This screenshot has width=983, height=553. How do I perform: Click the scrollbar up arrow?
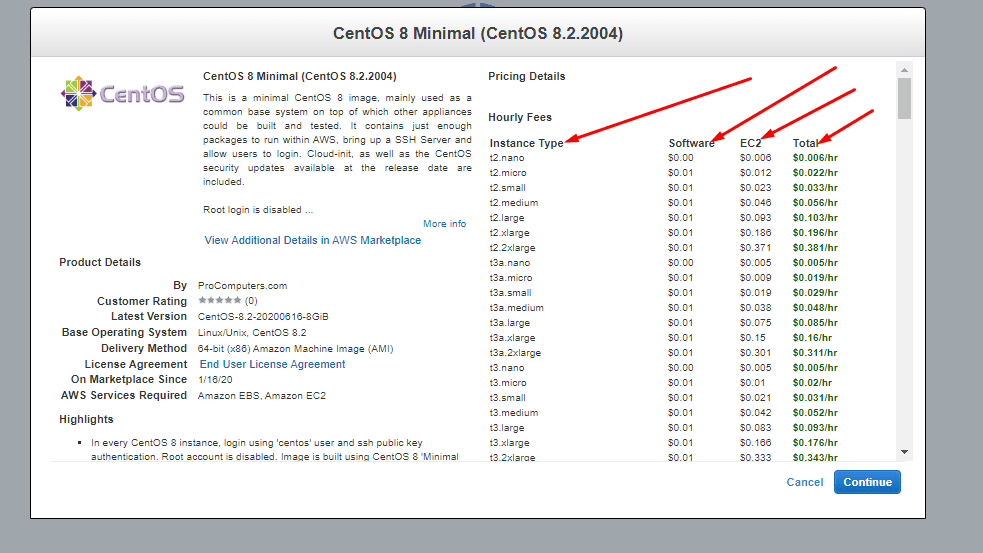[904, 70]
